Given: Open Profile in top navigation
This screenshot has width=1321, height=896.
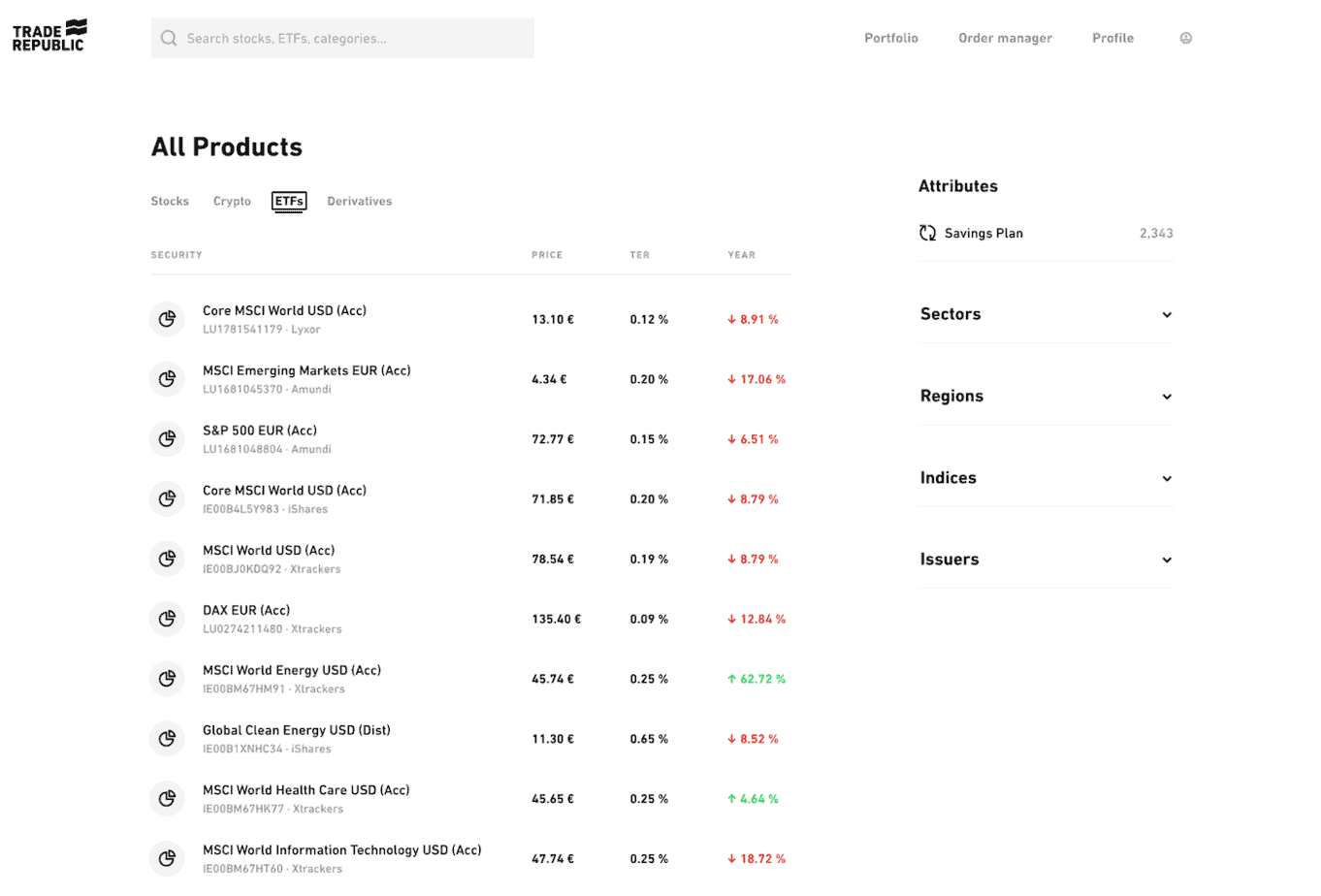Looking at the screenshot, I should click(x=1112, y=38).
